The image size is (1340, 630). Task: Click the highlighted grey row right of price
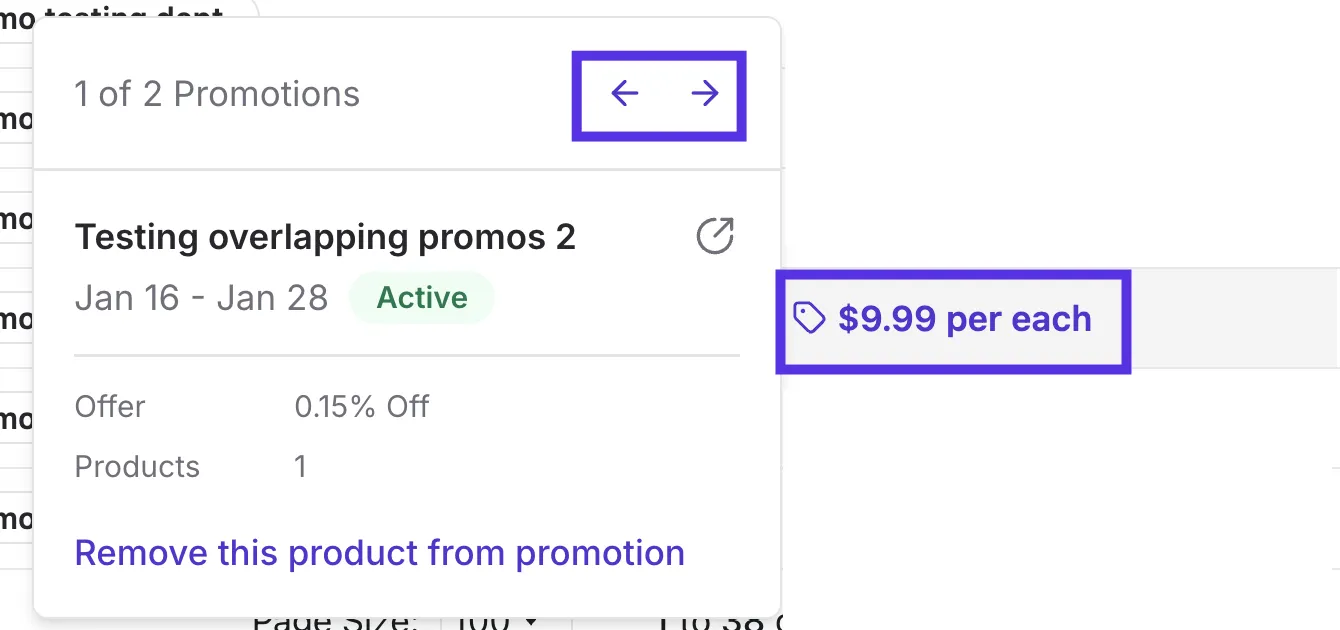pos(1234,319)
